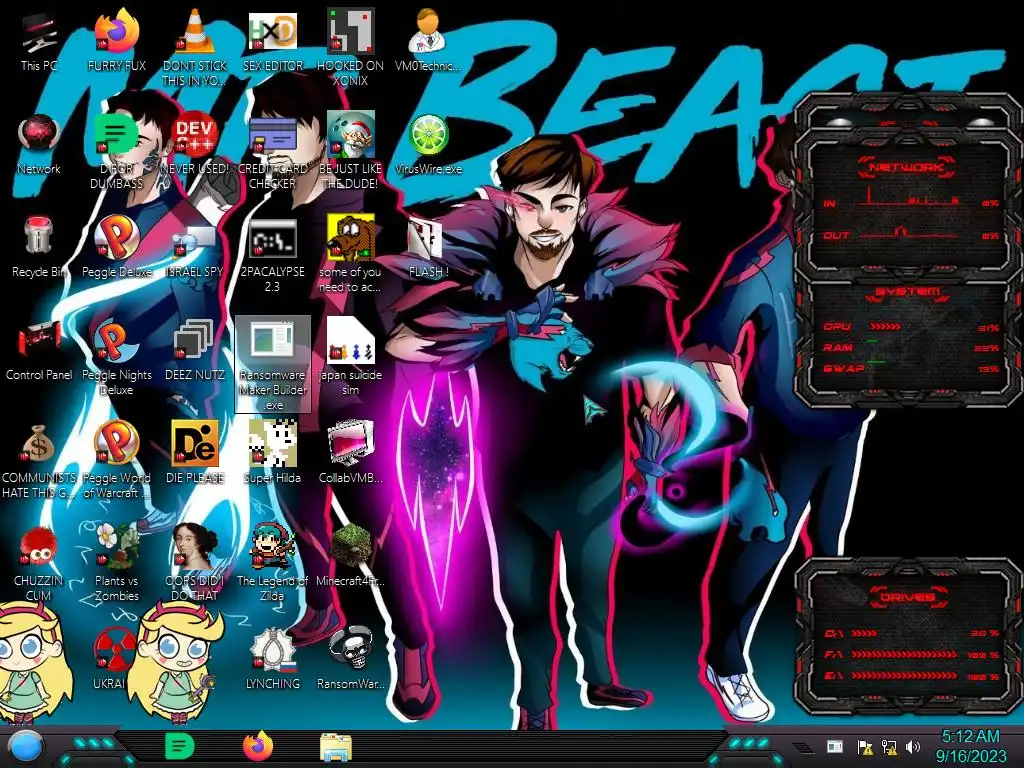This screenshot has height=768, width=1024.
Task: Select the DEEZ NUTZ desktop icon
Action: tap(195, 350)
